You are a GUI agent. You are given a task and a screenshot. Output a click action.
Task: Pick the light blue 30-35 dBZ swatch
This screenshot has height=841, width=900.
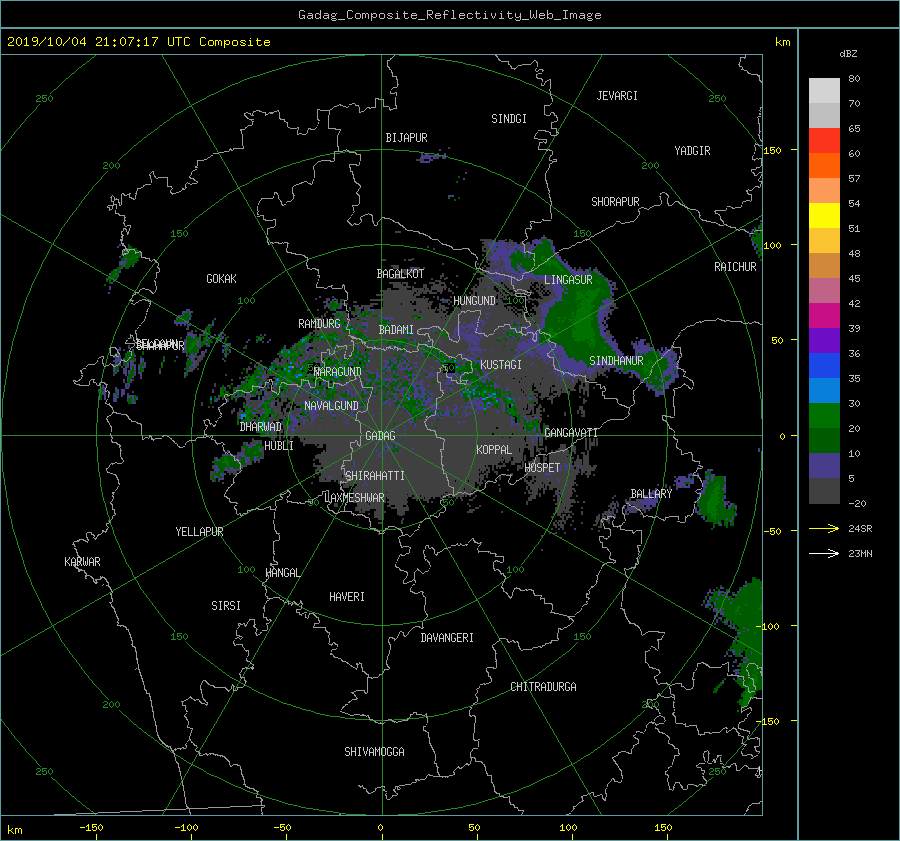click(x=824, y=390)
